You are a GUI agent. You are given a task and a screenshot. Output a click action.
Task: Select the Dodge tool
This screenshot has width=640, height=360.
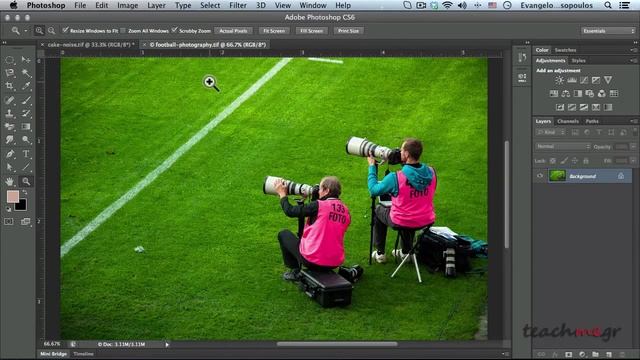26,140
